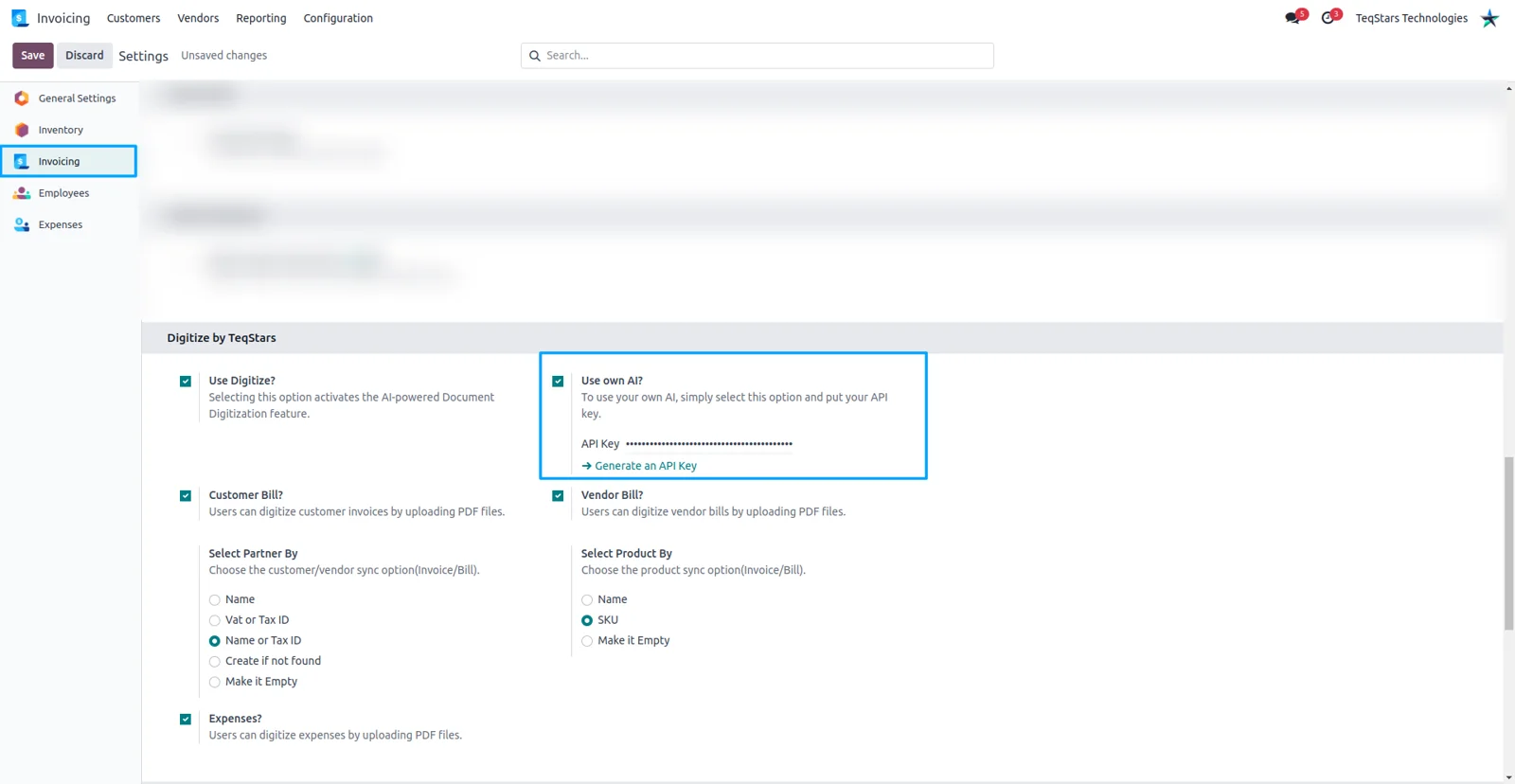Image resolution: width=1515 pixels, height=784 pixels.
Task: Select Create if not found radio
Action: pyautogui.click(x=215, y=662)
